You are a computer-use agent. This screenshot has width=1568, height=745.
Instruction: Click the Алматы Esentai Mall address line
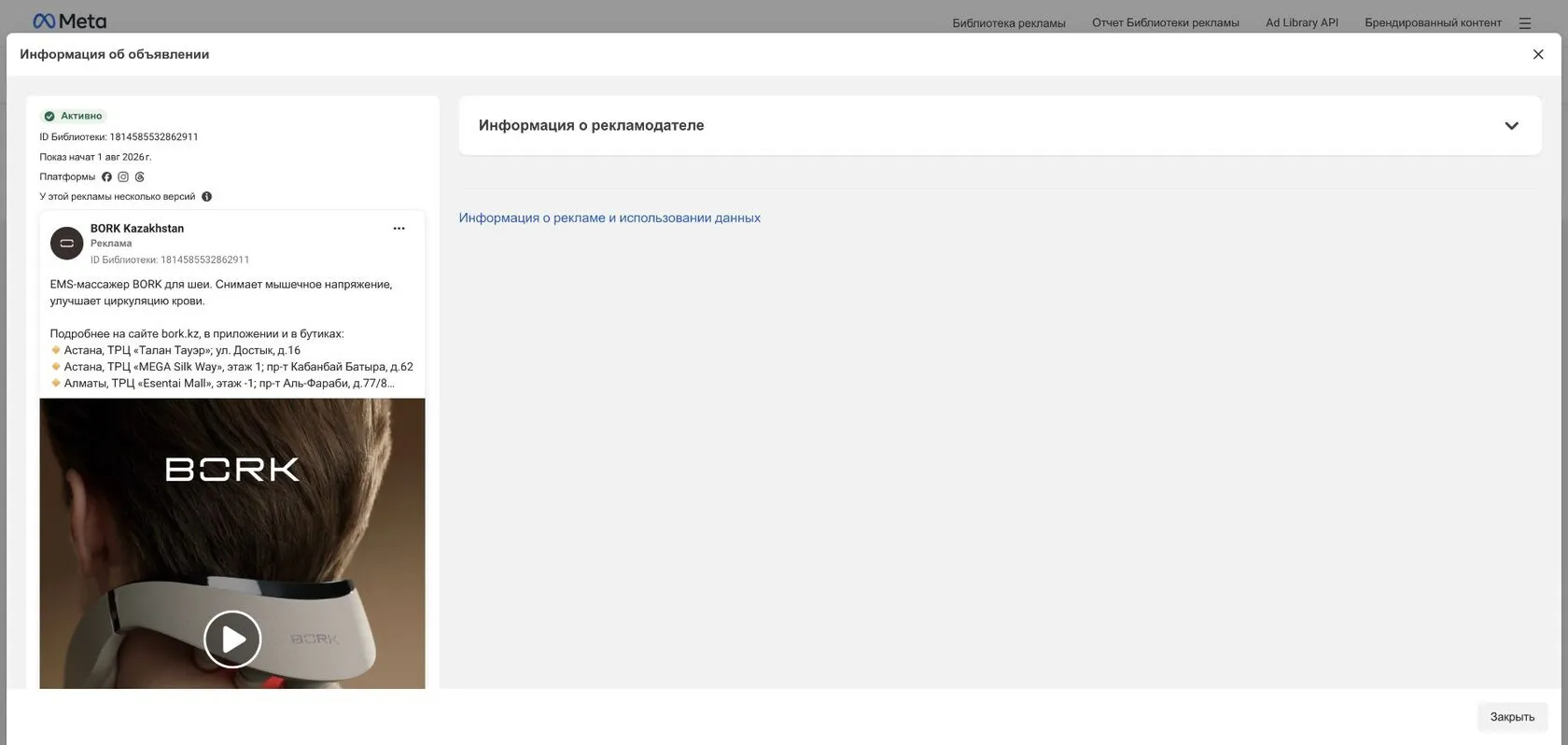tap(222, 384)
